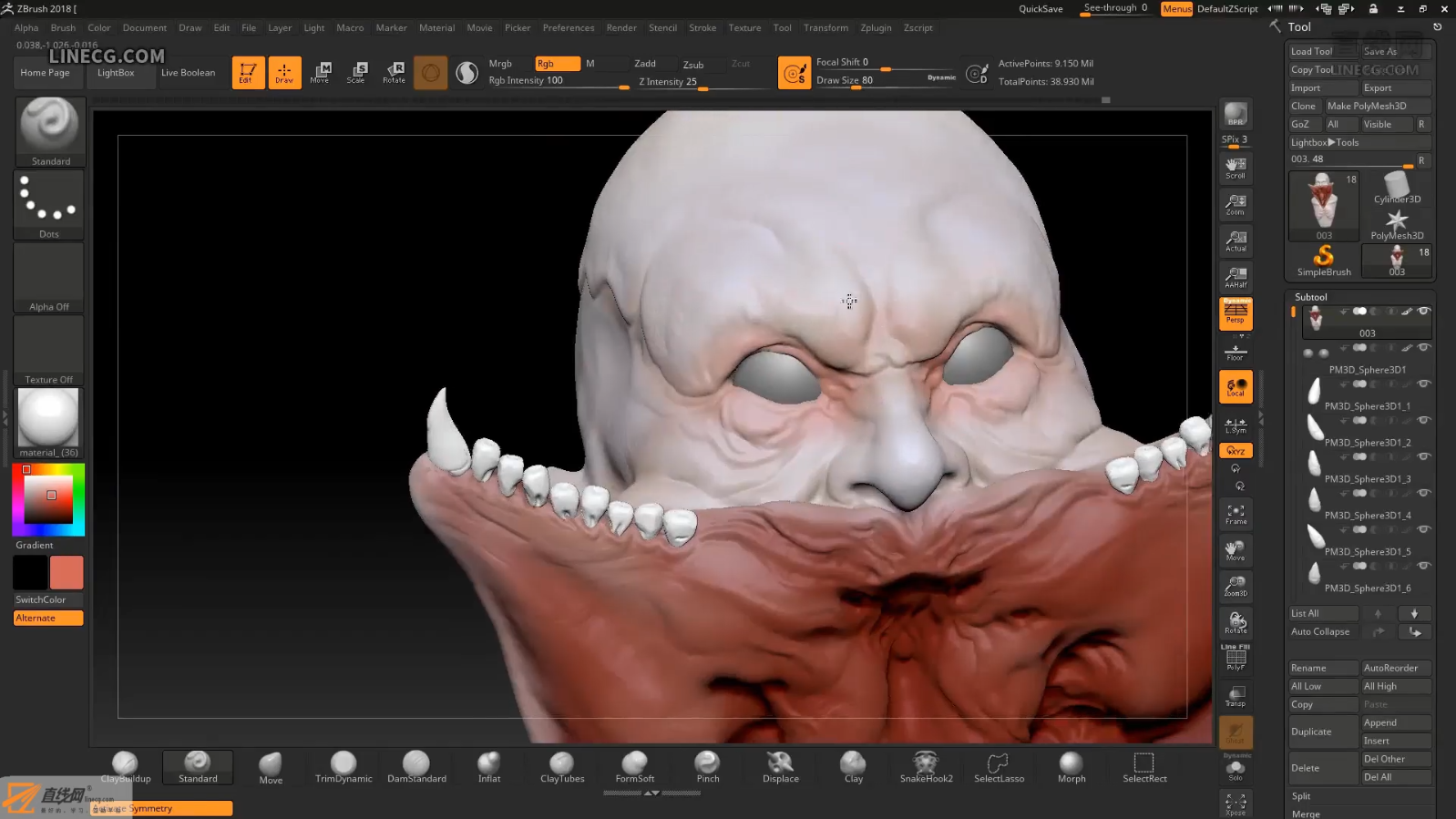The width and height of the screenshot is (1456, 819).
Task: Open the Texture Off picker
Action: (49, 351)
